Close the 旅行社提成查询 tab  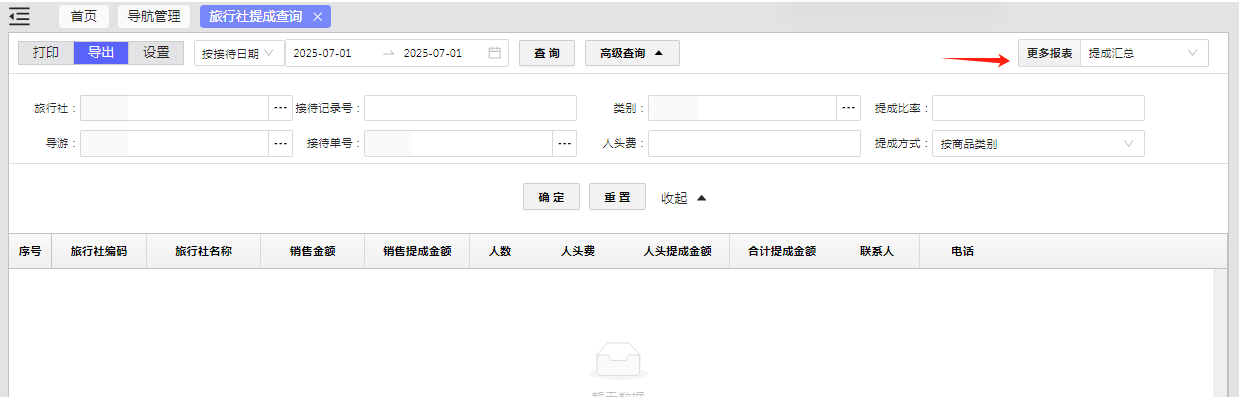317,17
